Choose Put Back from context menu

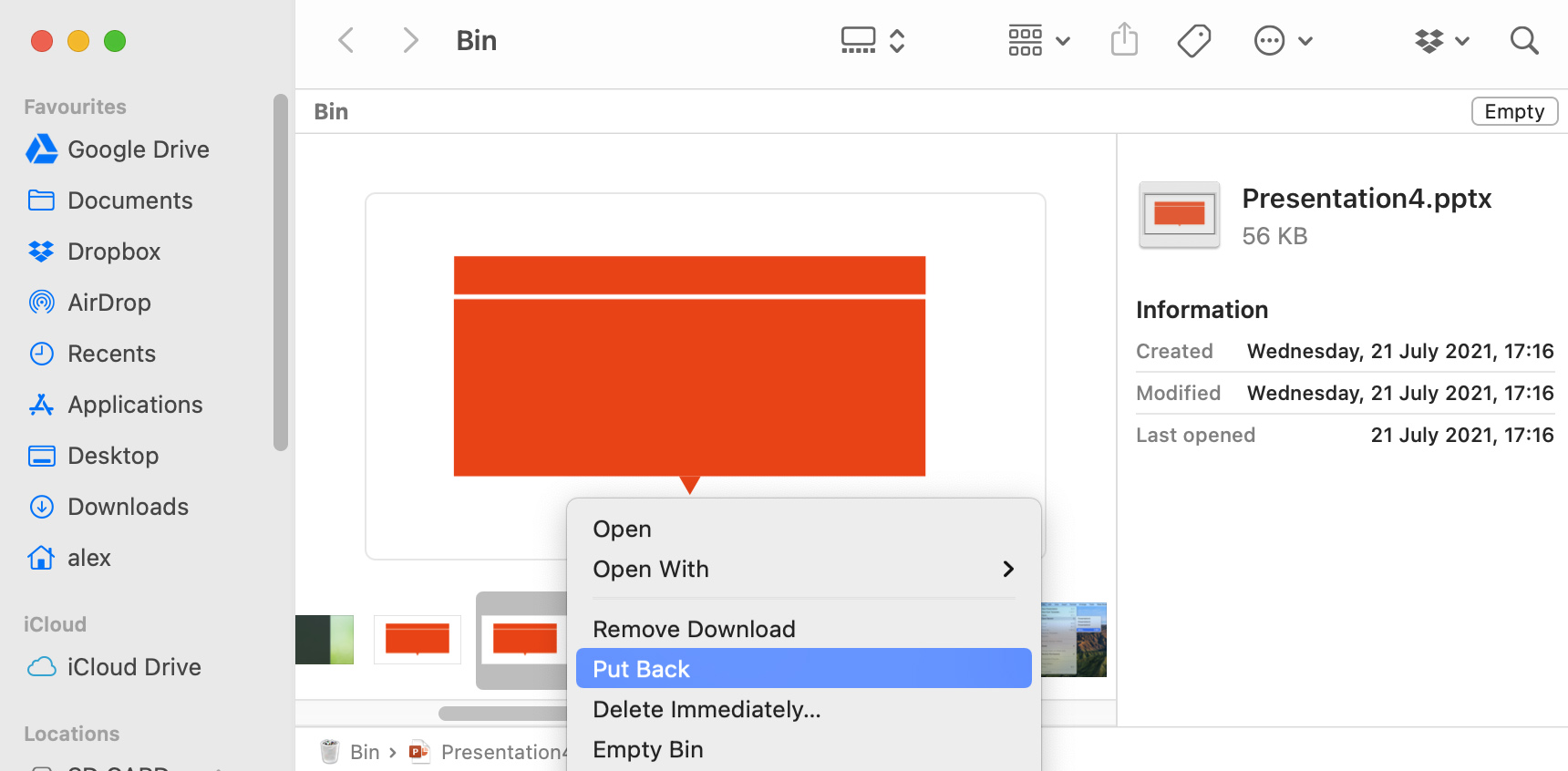tap(802, 669)
